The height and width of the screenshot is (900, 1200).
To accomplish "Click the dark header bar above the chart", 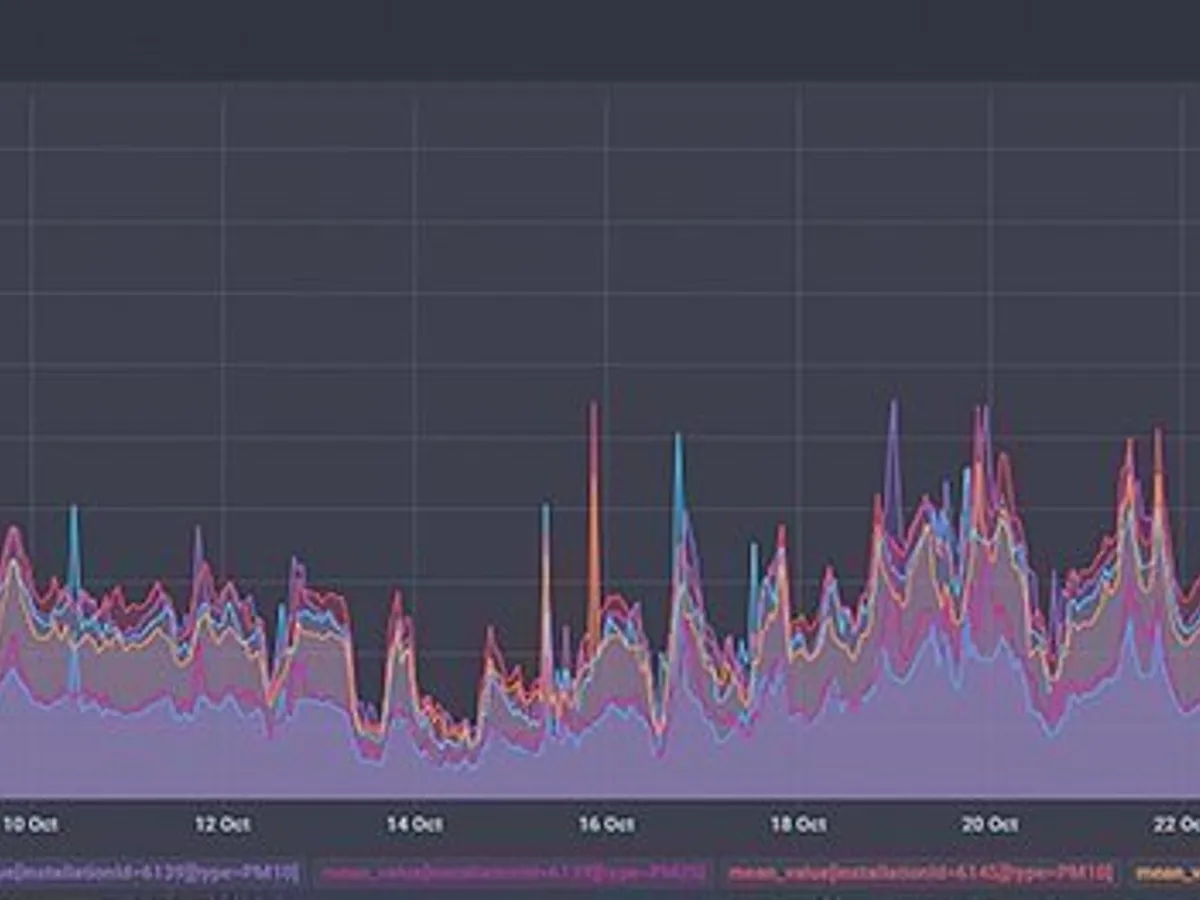I will click(600, 40).
